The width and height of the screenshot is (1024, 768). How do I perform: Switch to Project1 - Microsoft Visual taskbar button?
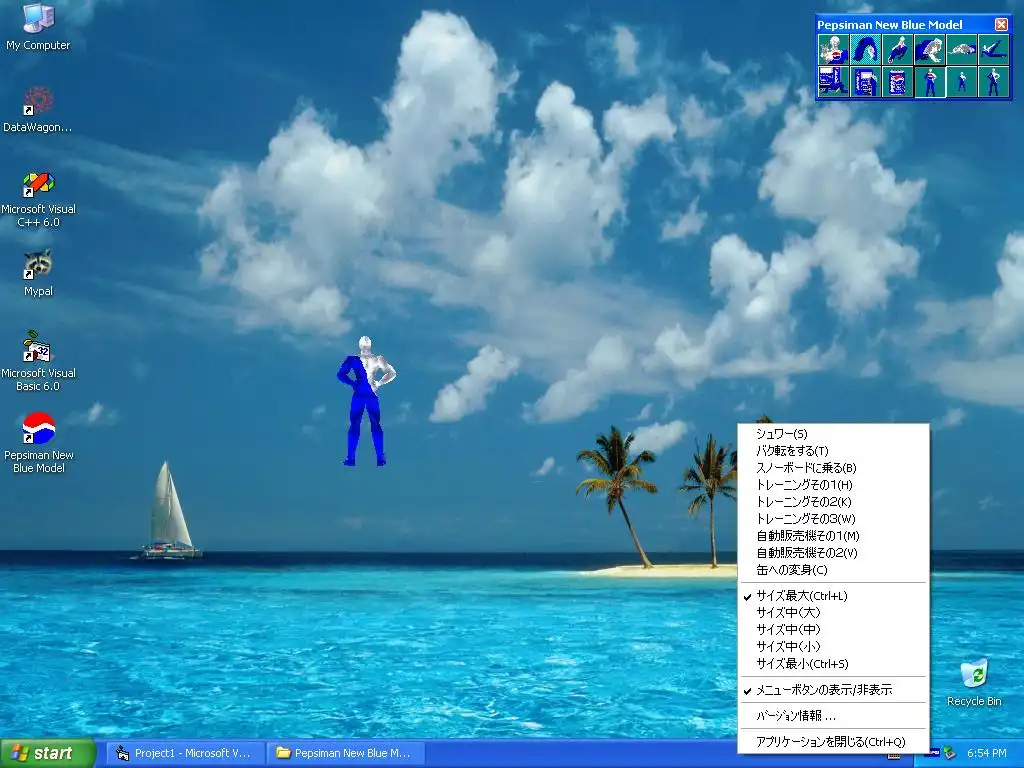(185, 753)
